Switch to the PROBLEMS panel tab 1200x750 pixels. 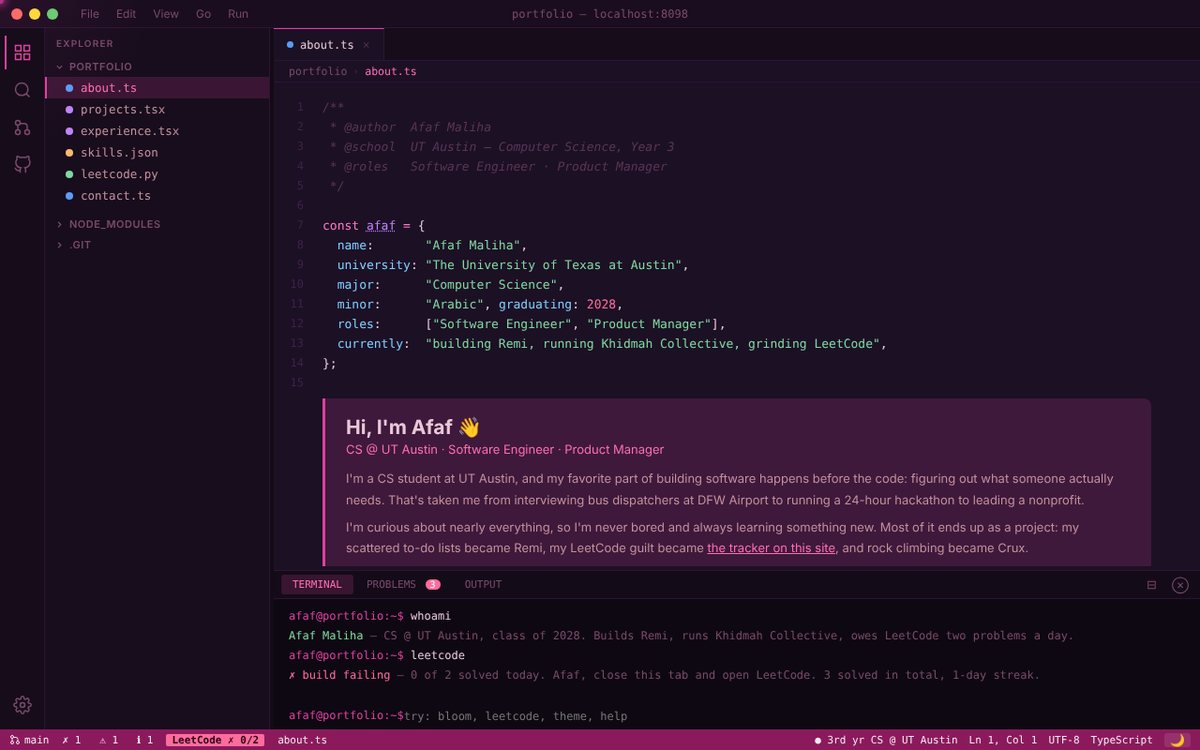click(403, 585)
